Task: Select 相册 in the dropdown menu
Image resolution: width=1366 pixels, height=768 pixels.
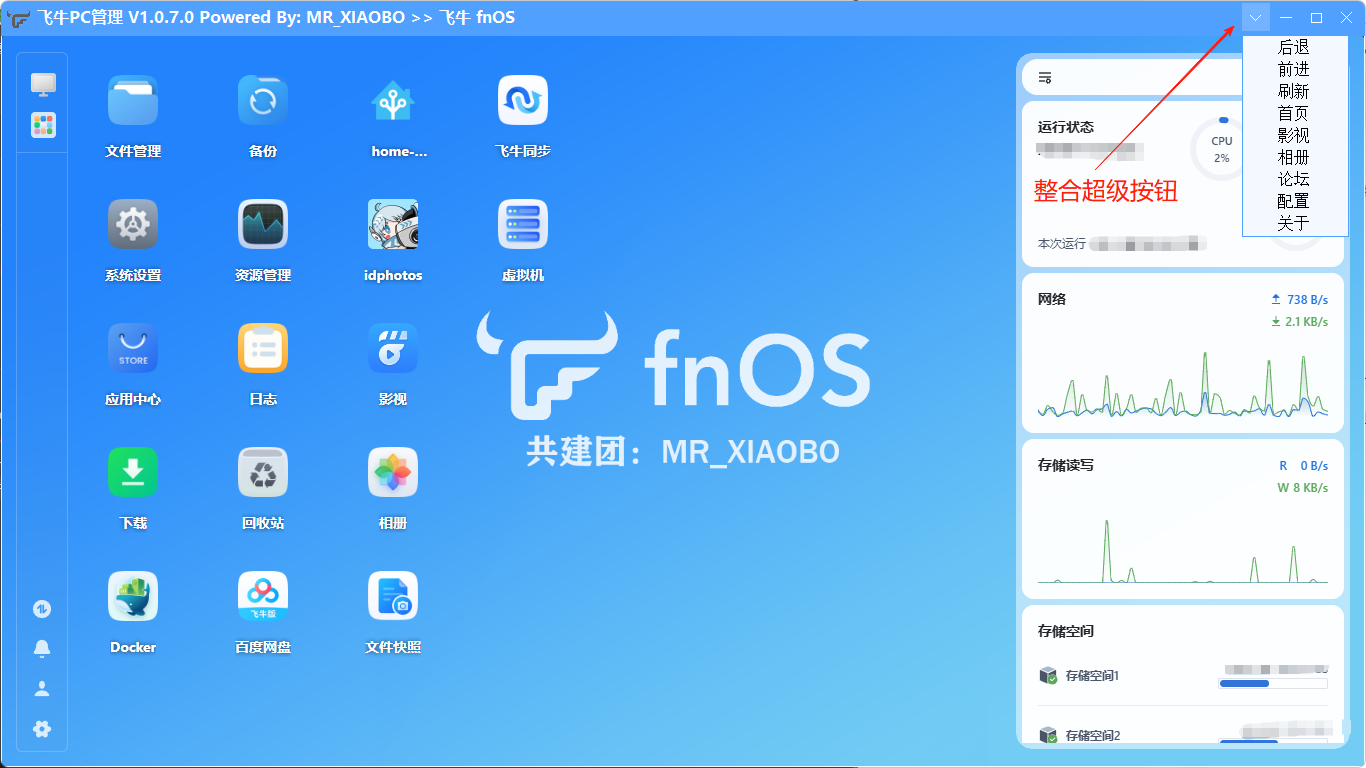Action: [1294, 157]
